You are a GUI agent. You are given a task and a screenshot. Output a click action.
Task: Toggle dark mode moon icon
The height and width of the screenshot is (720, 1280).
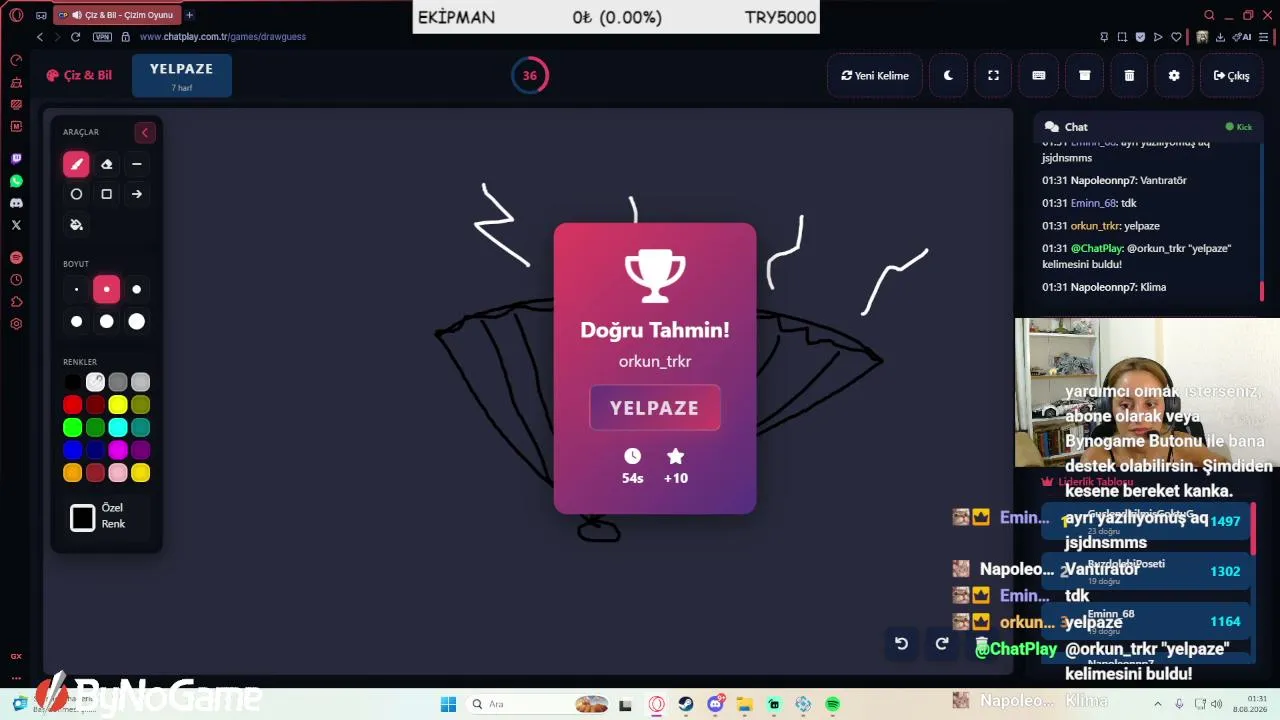click(948, 75)
